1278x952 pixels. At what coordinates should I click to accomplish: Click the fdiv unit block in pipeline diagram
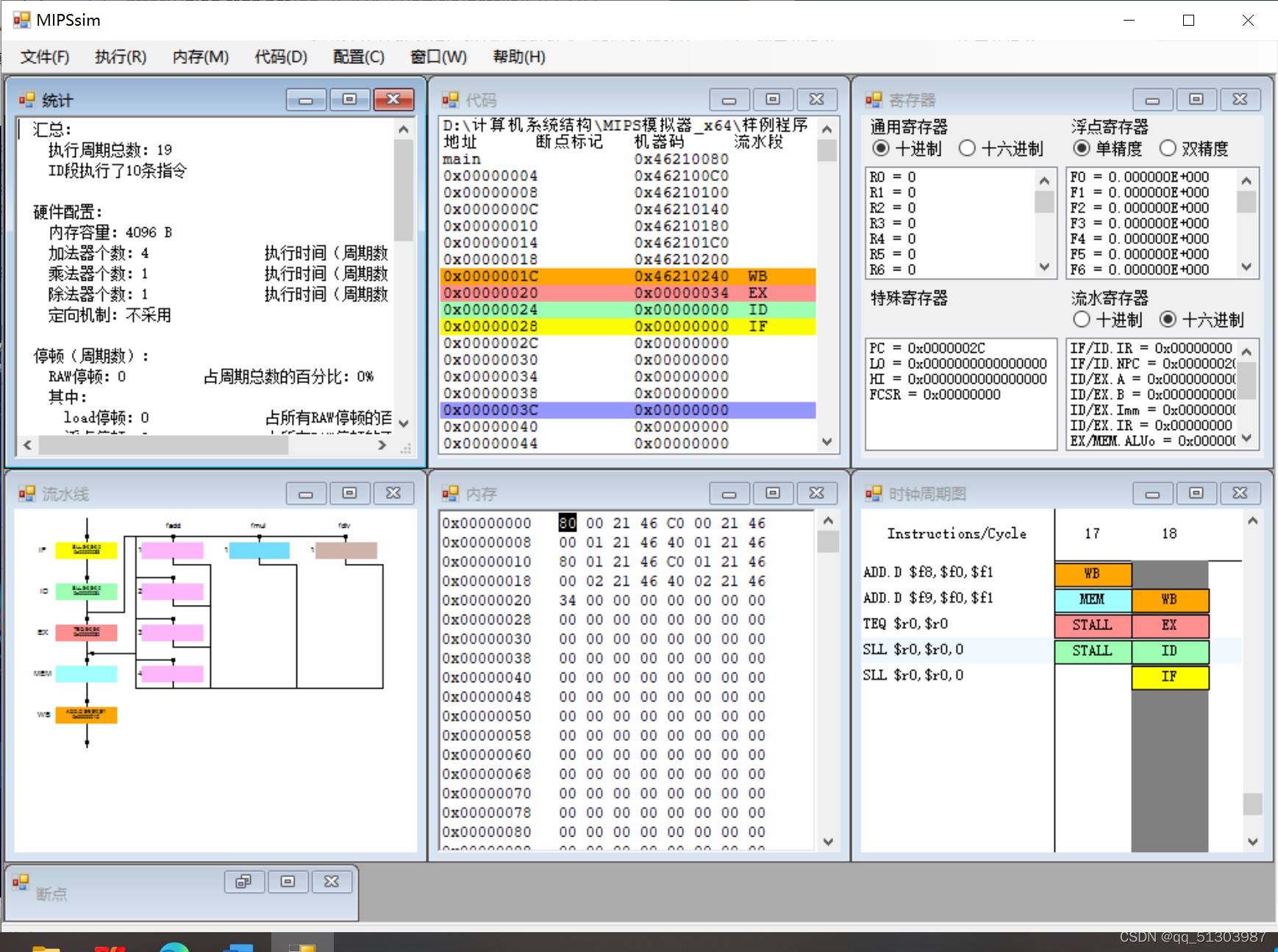coord(346,550)
